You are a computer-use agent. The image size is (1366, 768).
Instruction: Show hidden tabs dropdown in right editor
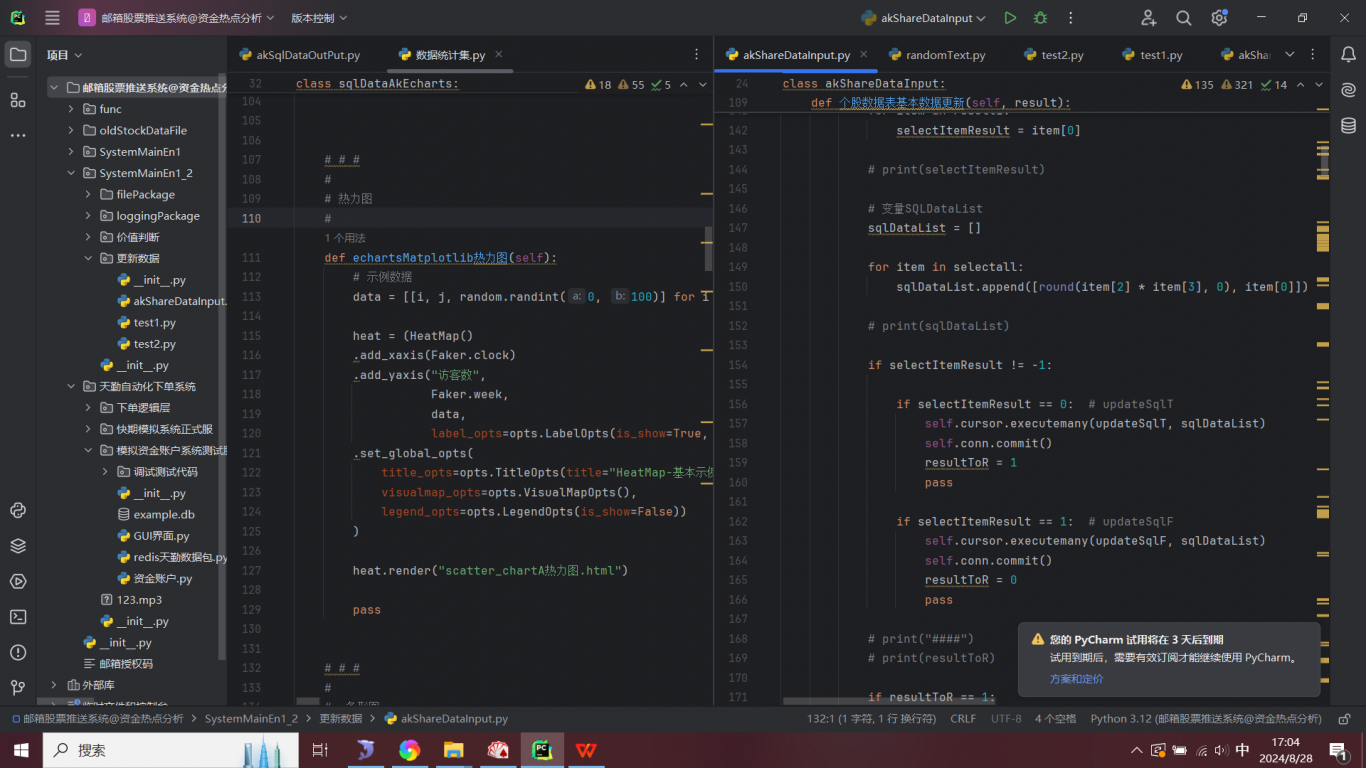click(x=1289, y=55)
